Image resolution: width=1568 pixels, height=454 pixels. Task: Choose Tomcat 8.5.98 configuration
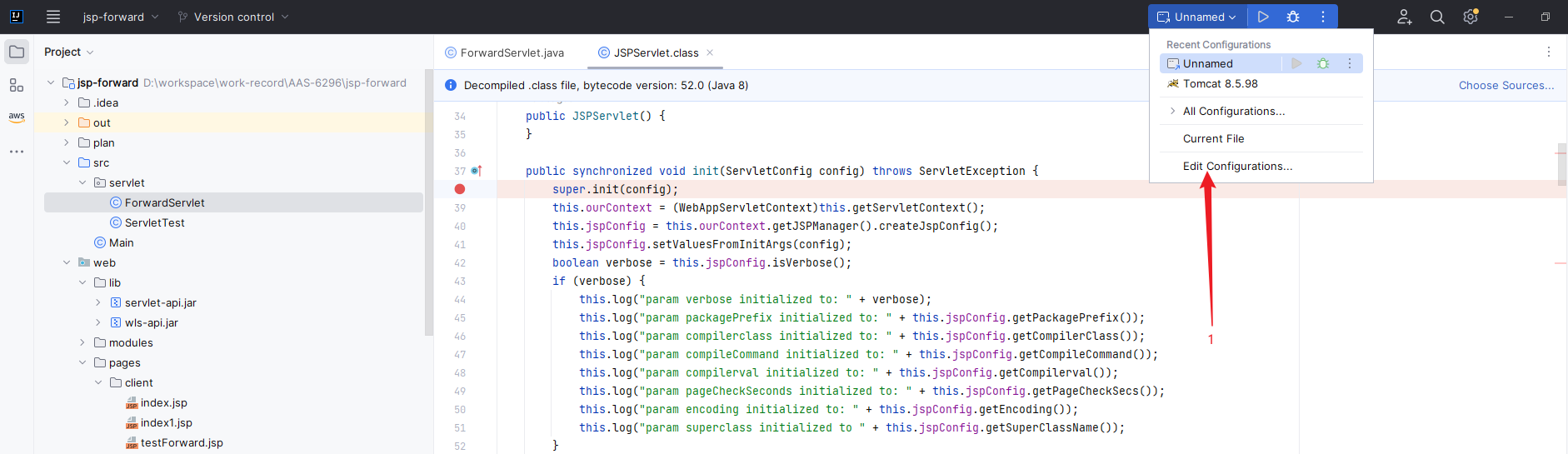tap(1220, 83)
